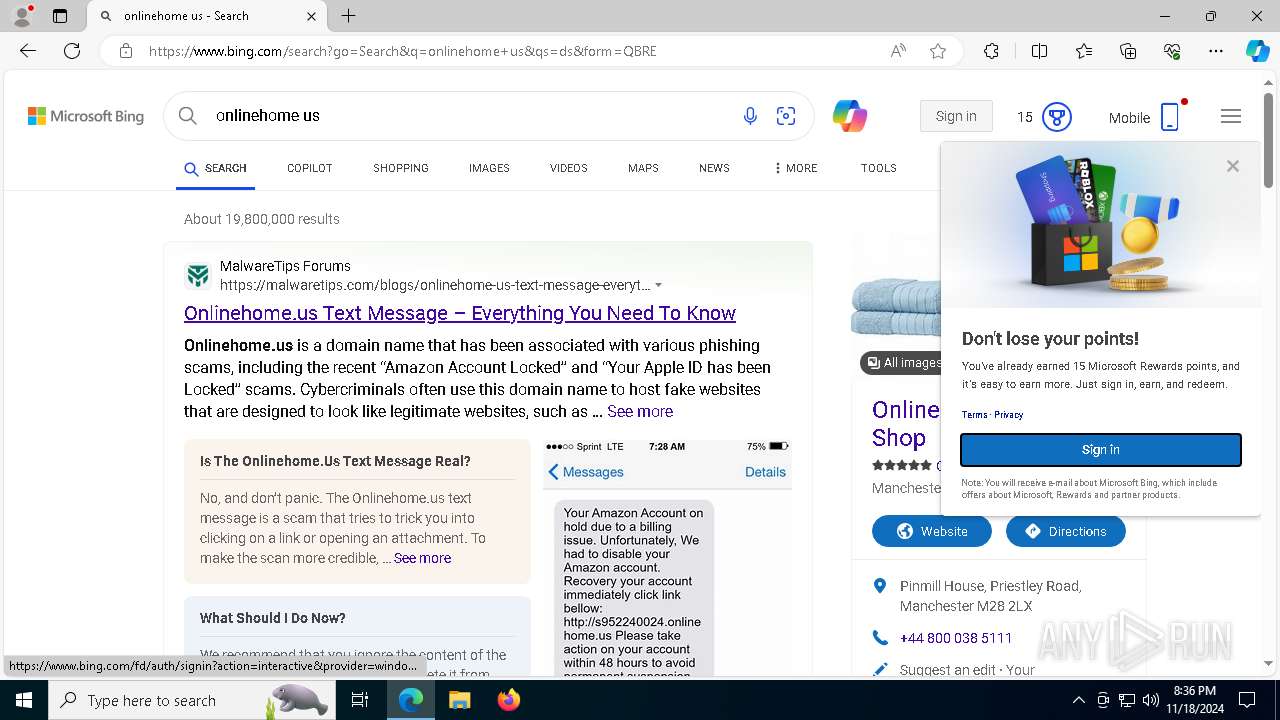Screen dimensions: 1280x720
Task: Click the Read aloud icon
Action: click(x=898, y=51)
